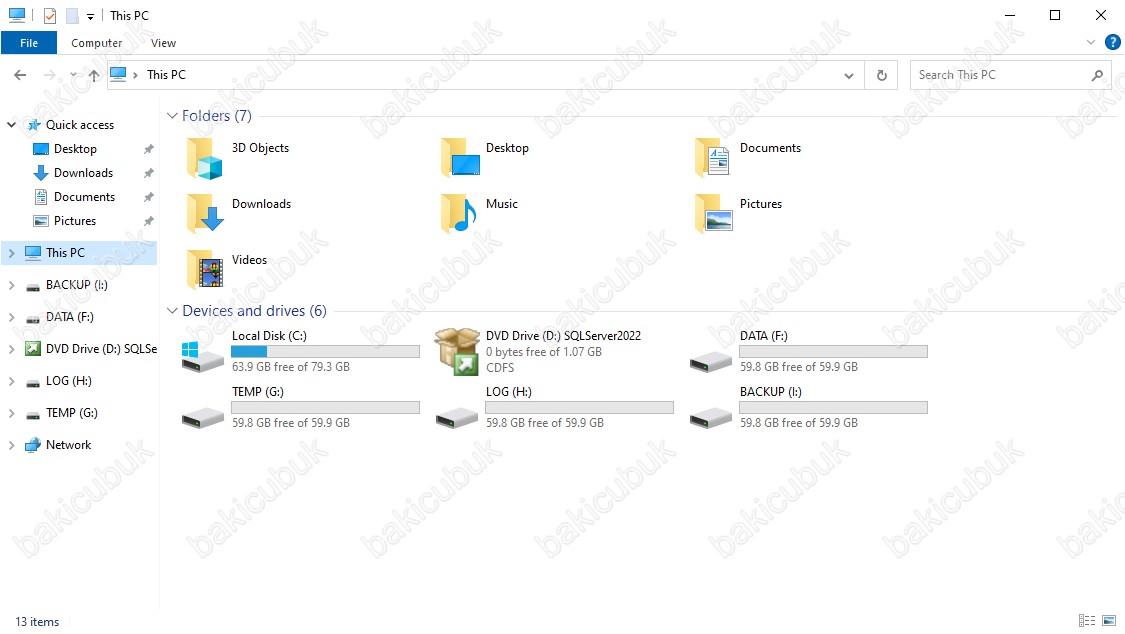Open the Documents folder icon in Folders
The width and height of the screenshot is (1125, 634).
[712, 158]
